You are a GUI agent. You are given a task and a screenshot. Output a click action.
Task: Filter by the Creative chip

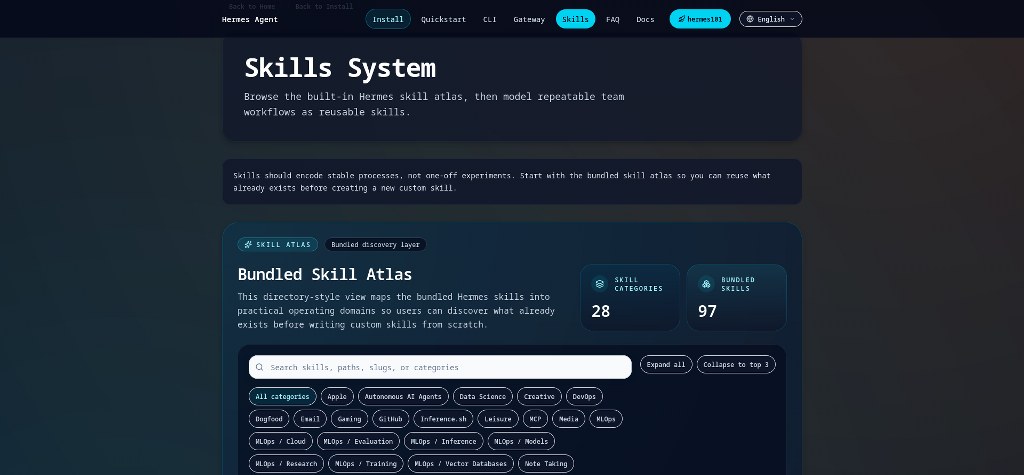pyautogui.click(x=539, y=397)
